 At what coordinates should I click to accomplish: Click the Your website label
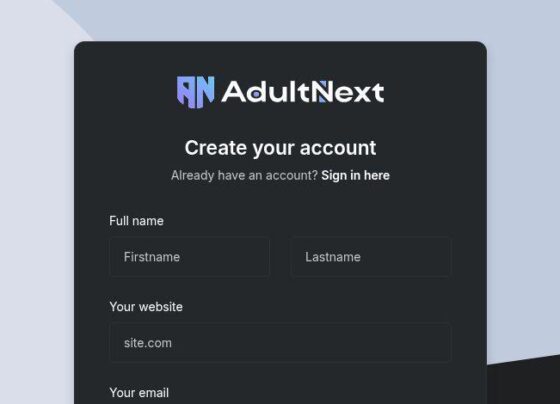[146, 307]
